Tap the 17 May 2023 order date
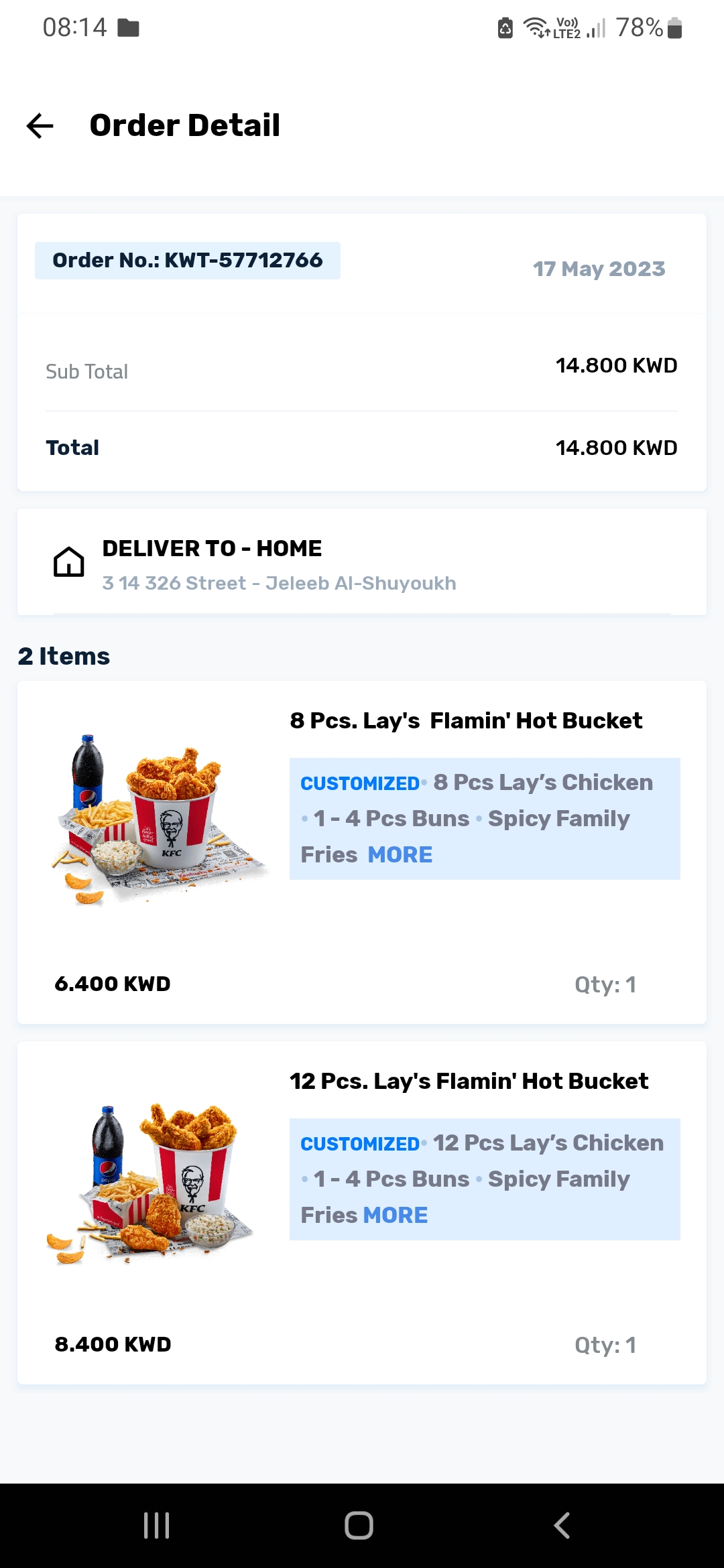 pos(599,269)
